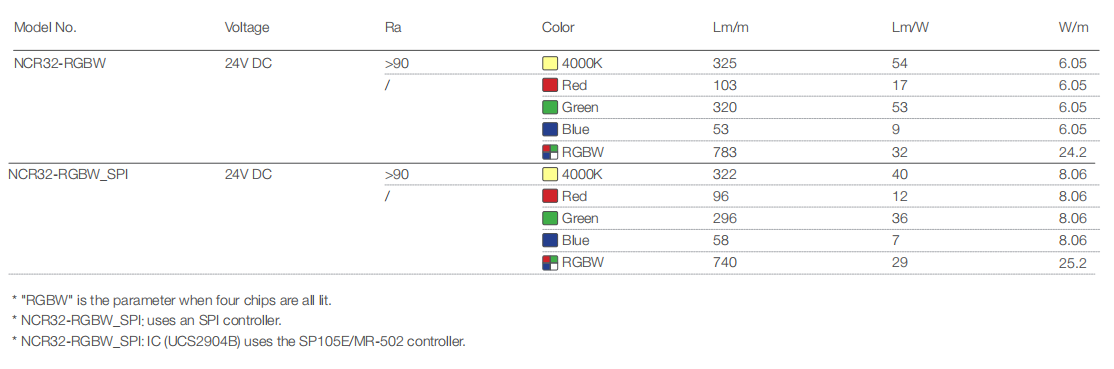This screenshot has width=1114, height=369.
Task: Click the W/m column header
Action: pos(1073,28)
